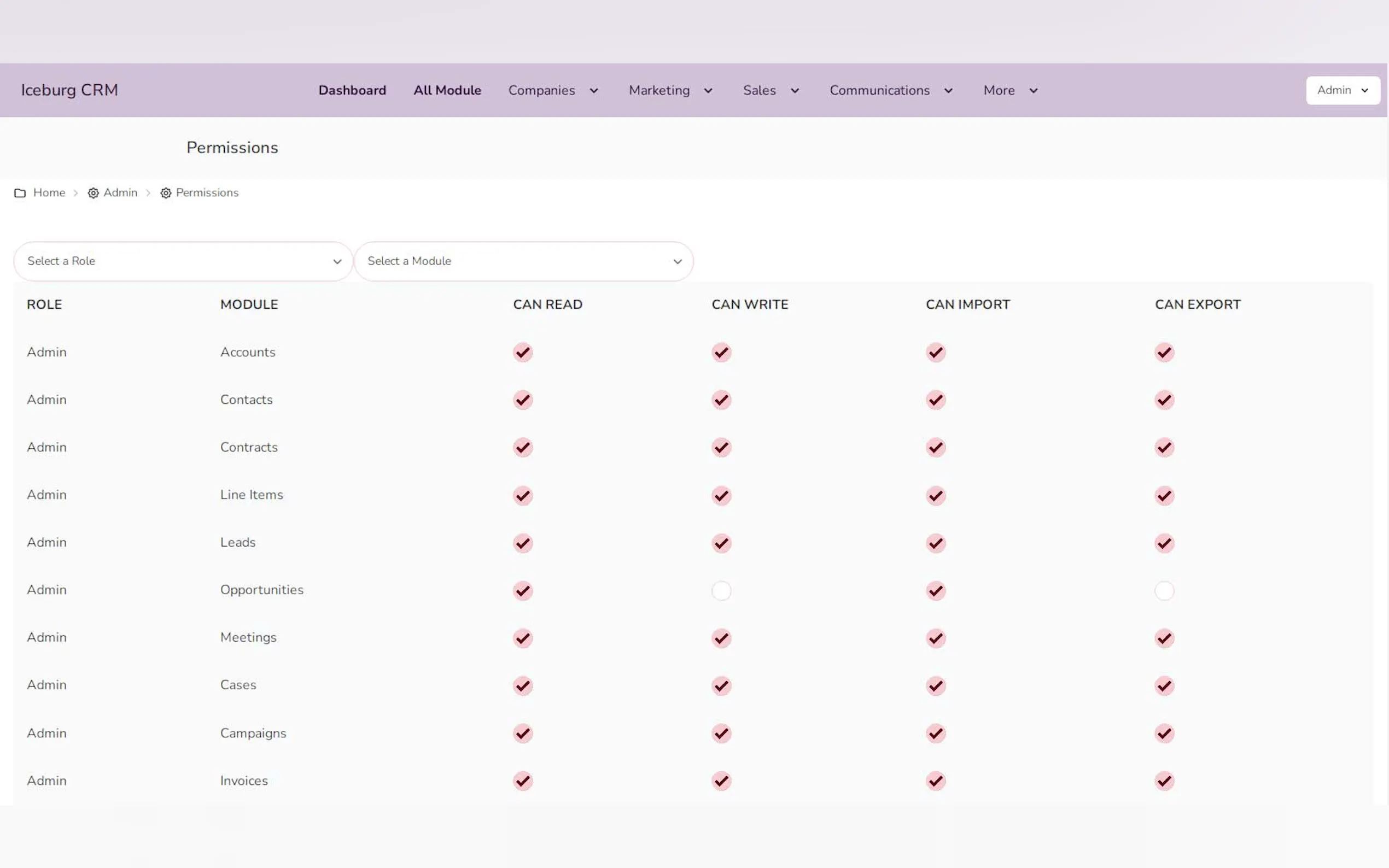Uncheck Can Export for Invoices module
1389x868 pixels.
tap(1164, 781)
